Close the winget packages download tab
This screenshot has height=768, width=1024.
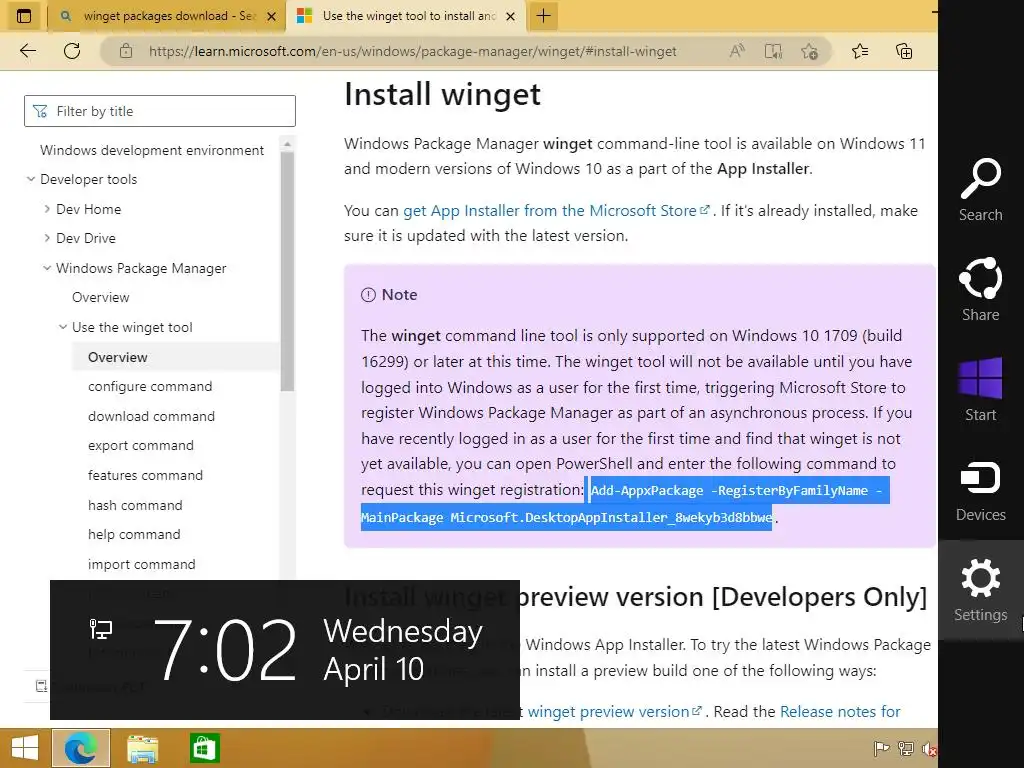point(271,16)
